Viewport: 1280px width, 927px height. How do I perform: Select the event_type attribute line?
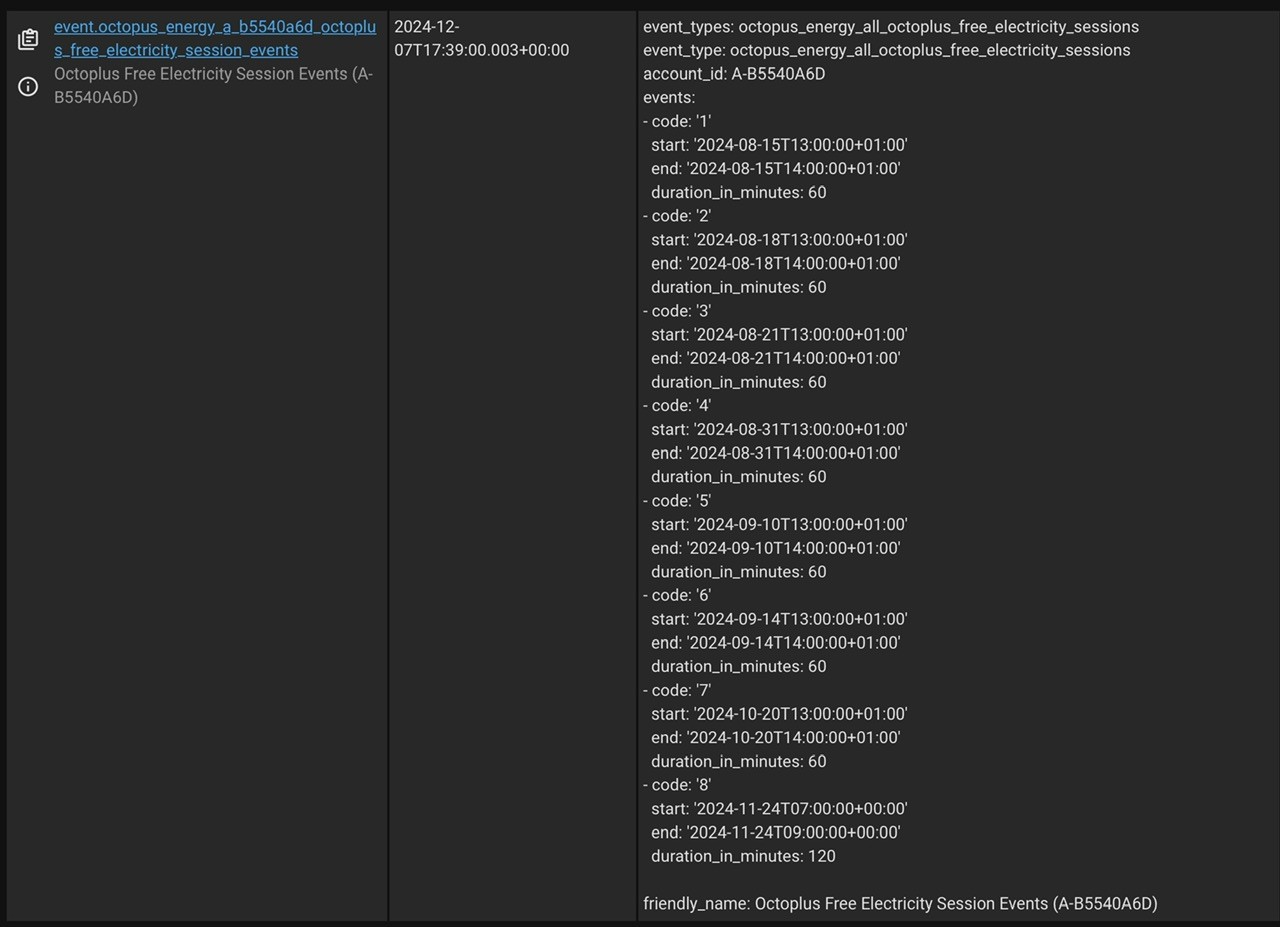click(x=887, y=50)
